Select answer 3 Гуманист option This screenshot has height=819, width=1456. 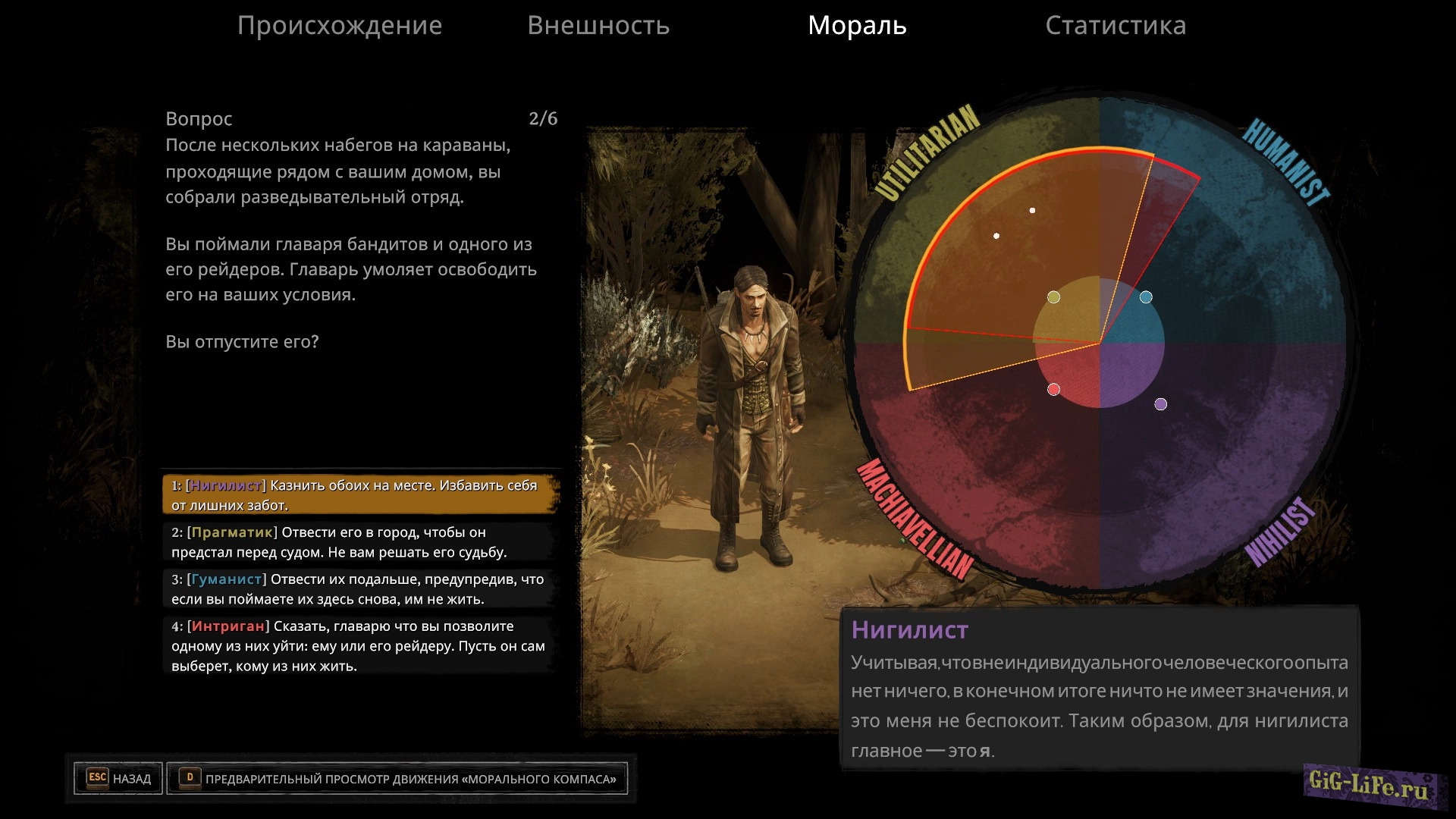360,588
